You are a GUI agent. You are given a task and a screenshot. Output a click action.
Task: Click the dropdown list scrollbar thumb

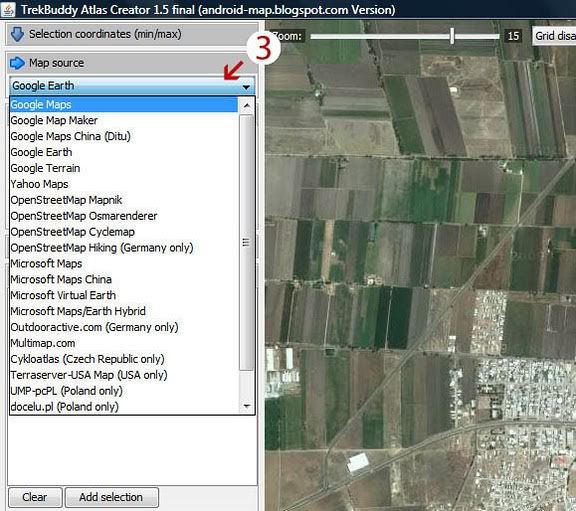(246, 242)
